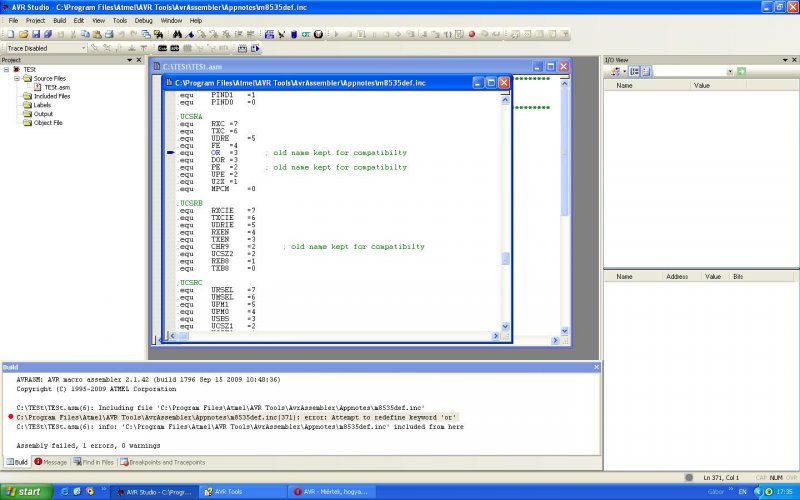This screenshot has width=800, height=500.
Task: Open the File menu
Action: point(13,20)
